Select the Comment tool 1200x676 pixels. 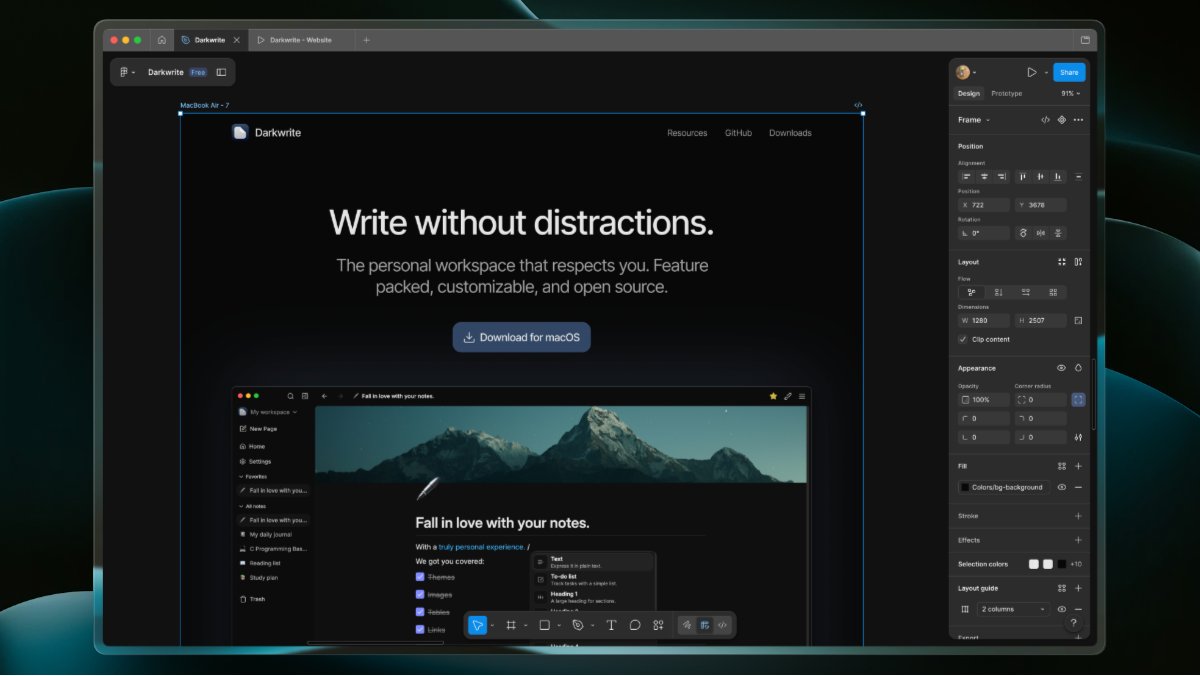635,625
